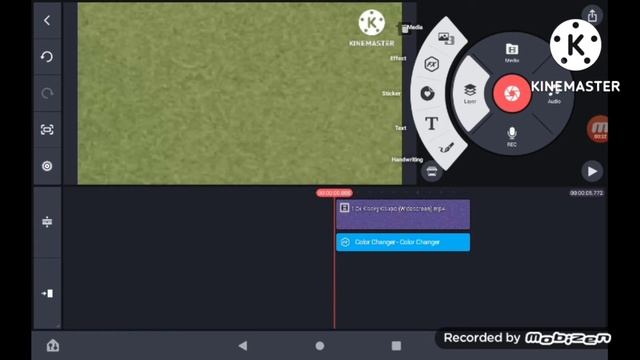Image resolution: width=640 pixels, height=360 pixels.
Task: Select the purple video clip on the timeline
Action: (x=403, y=214)
